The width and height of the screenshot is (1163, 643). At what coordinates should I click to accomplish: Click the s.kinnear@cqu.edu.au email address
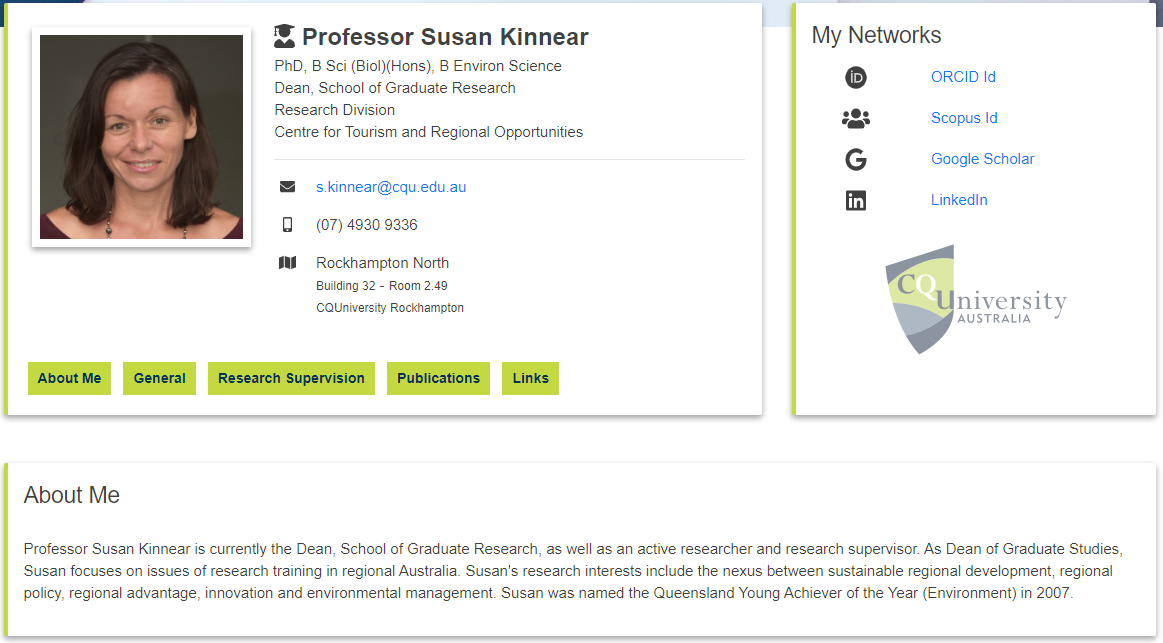pos(391,187)
